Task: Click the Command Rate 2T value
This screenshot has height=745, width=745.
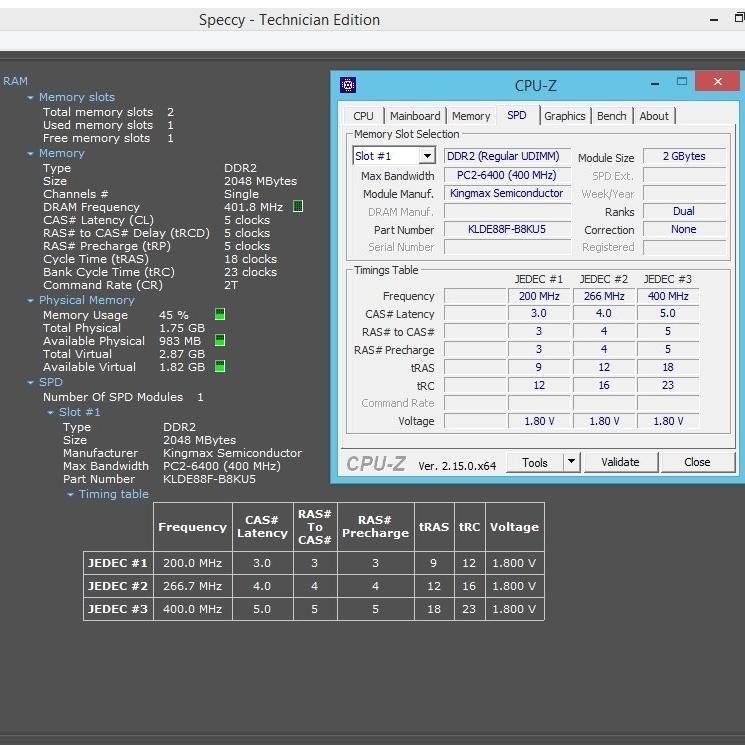Action: (x=231, y=285)
